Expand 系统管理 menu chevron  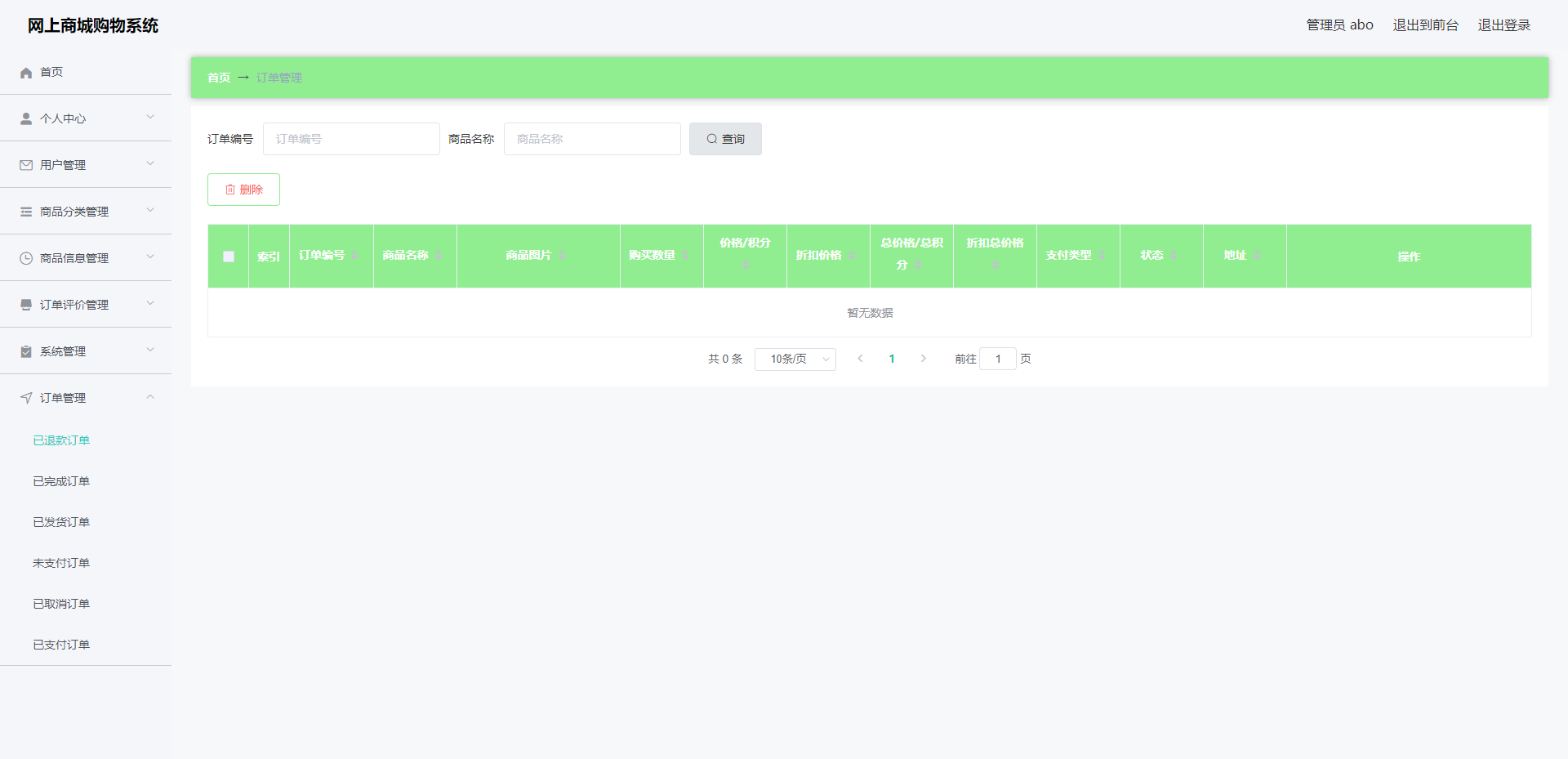[x=150, y=350]
